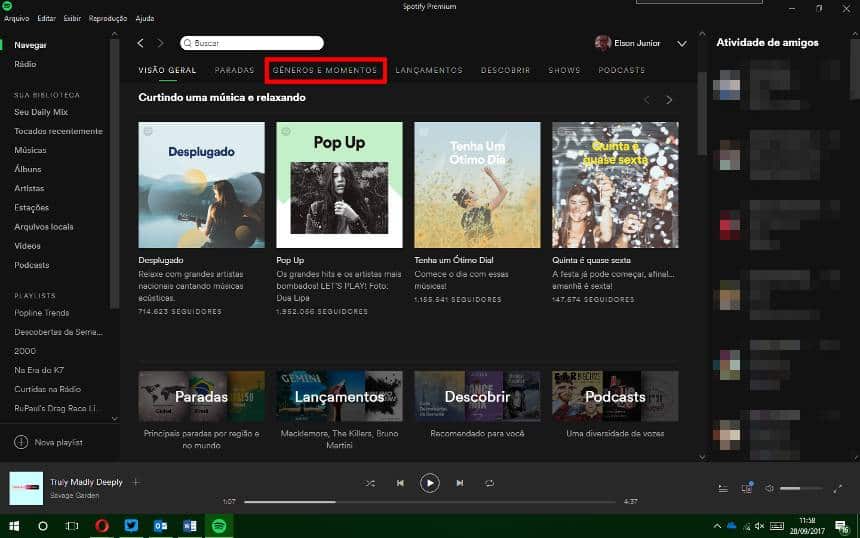Skip to next track
This screenshot has width=860, height=538.
coord(460,483)
